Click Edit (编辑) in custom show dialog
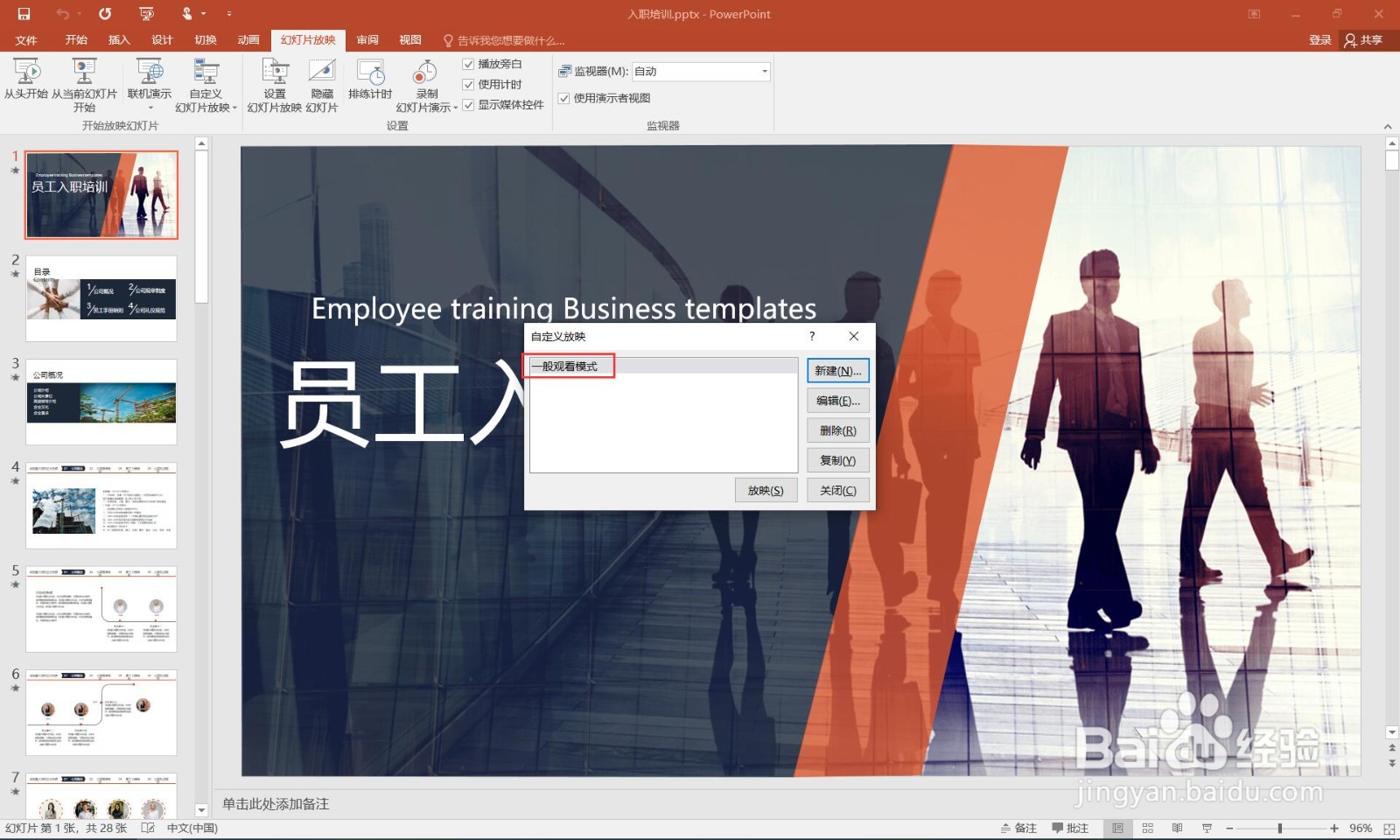 pos(837,401)
